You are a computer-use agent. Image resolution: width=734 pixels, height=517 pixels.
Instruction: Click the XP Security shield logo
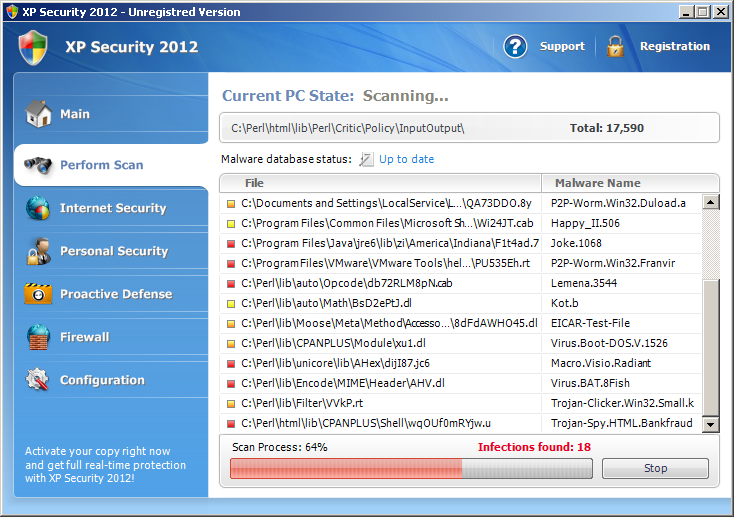[33, 48]
